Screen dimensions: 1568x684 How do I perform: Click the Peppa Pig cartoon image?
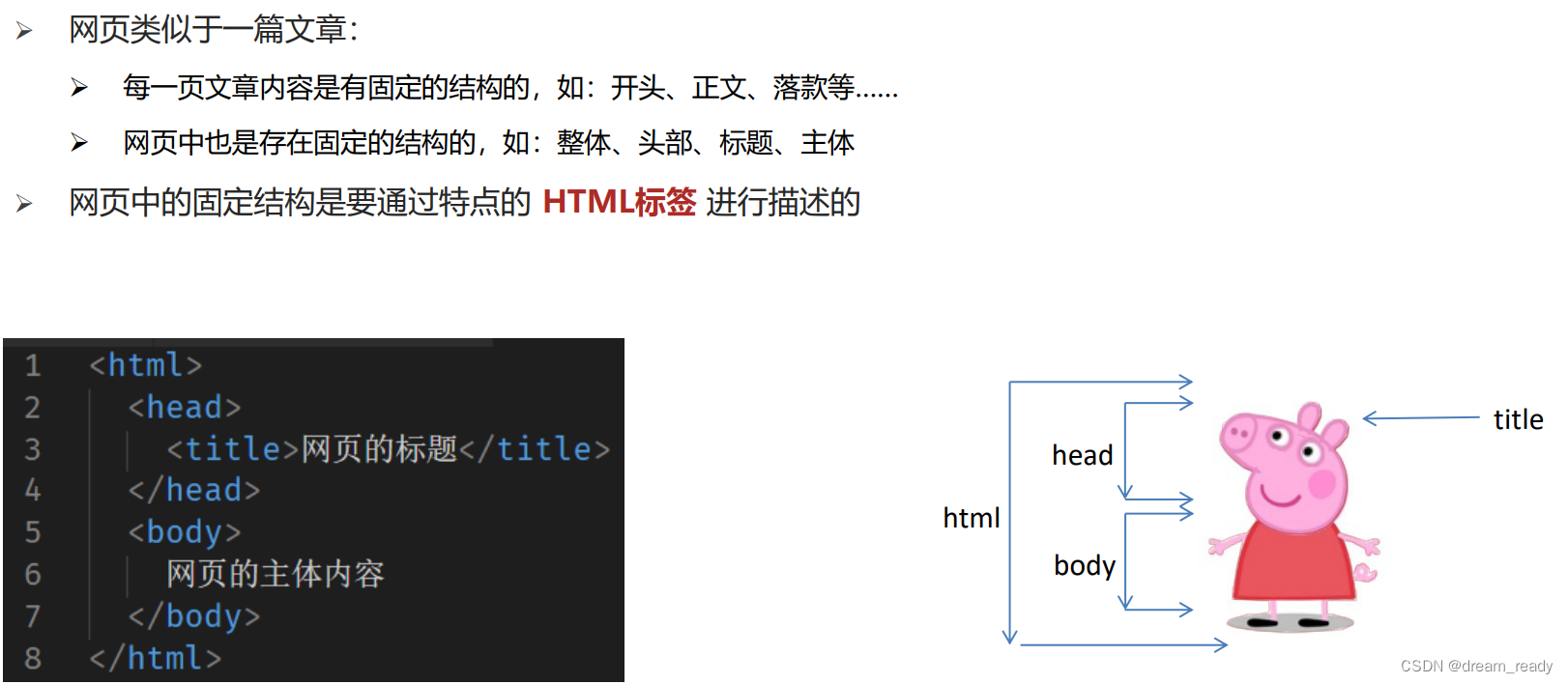tap(1293, 517)
